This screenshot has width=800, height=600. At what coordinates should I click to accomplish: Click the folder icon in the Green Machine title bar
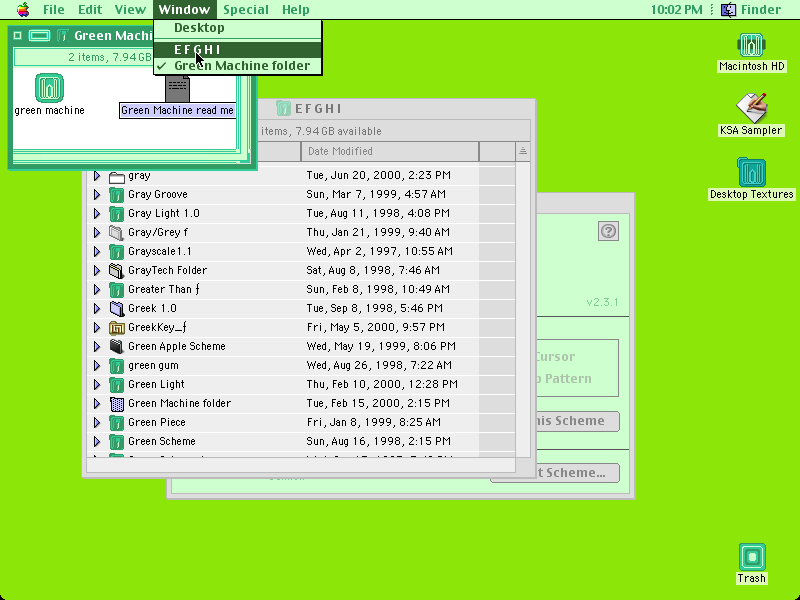pos(63,35)
